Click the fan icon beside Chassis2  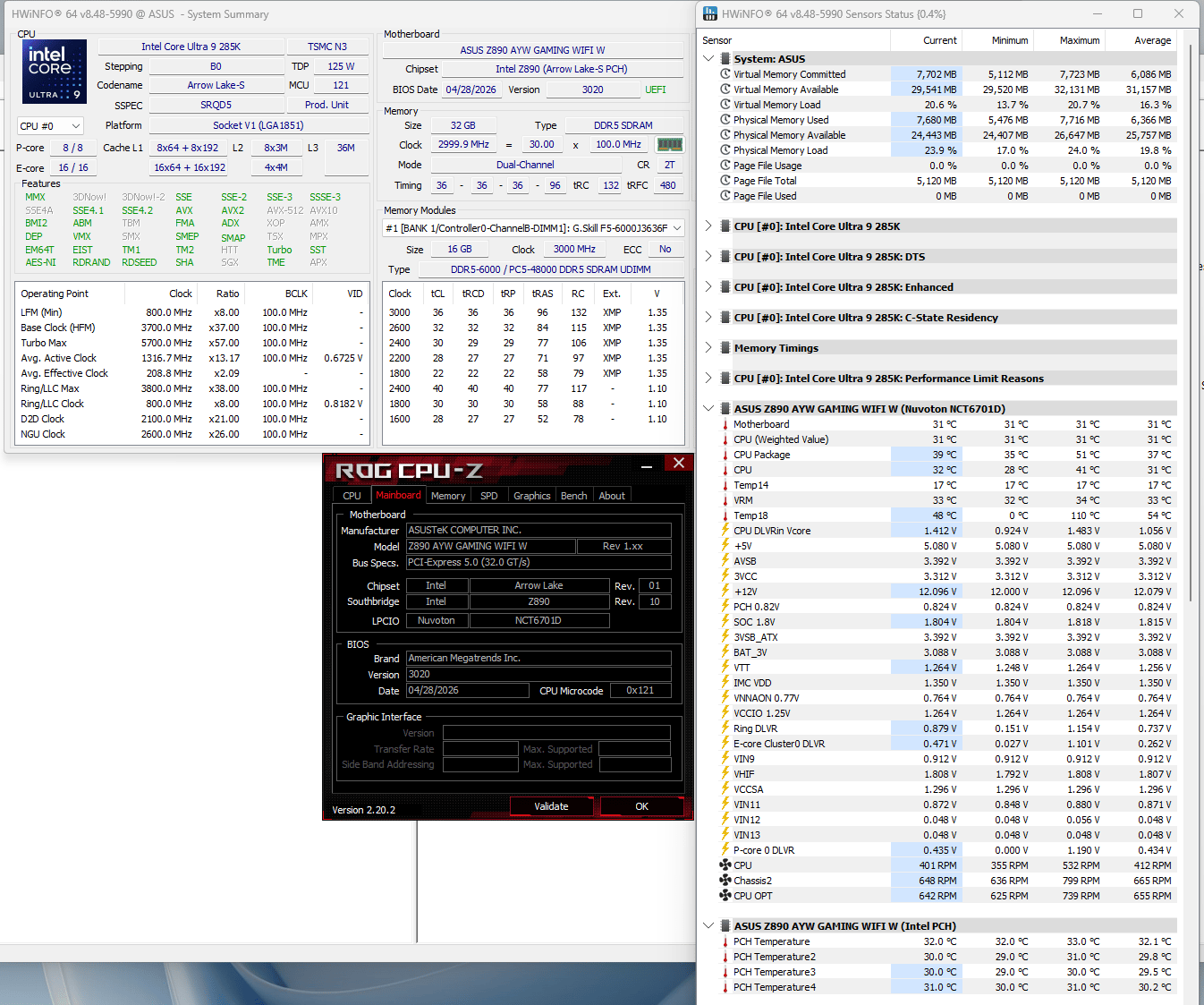725,881
